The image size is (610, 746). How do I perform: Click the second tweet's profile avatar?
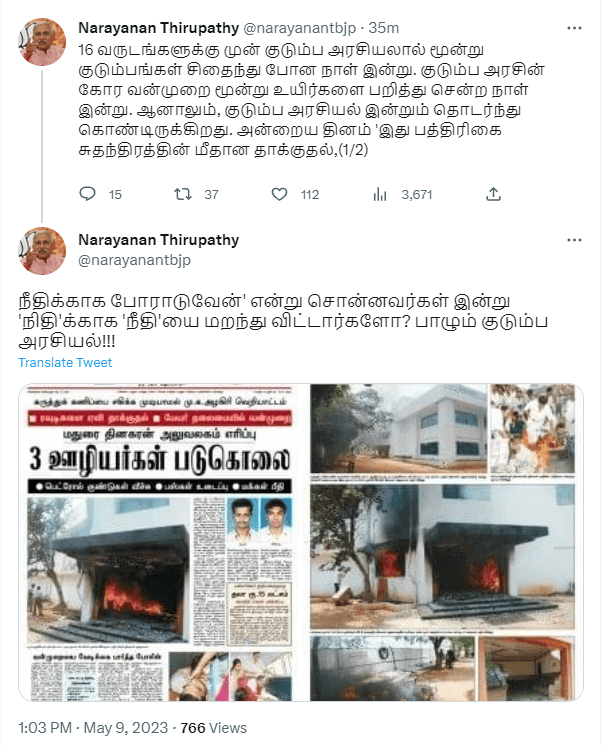42,251
